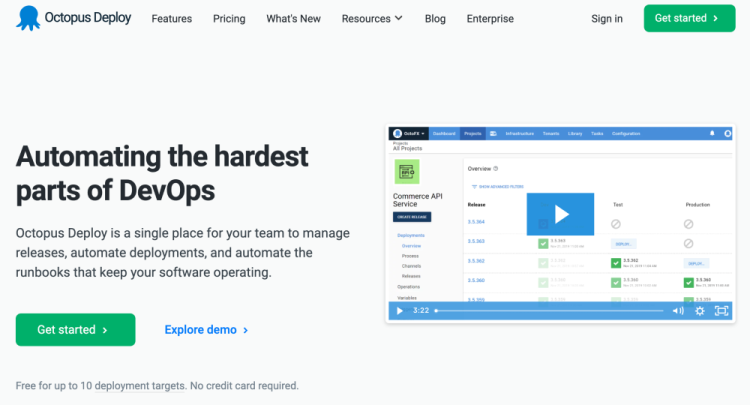Mute the video with the volume icon
Screen dimensions: 750x405
pyautogui.click(x=678, y=311)
